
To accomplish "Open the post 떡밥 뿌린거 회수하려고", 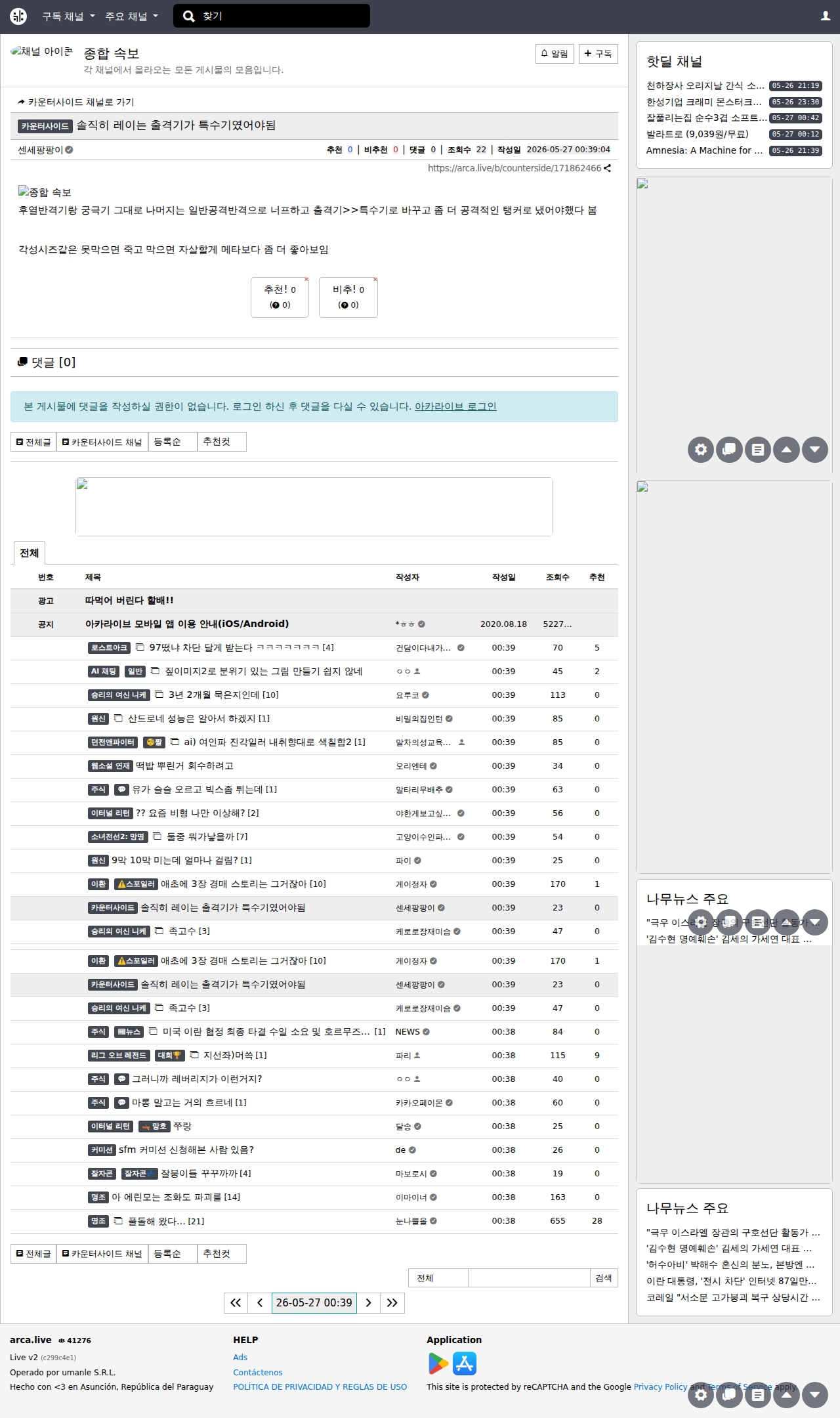I will click(x=184, y=765).
